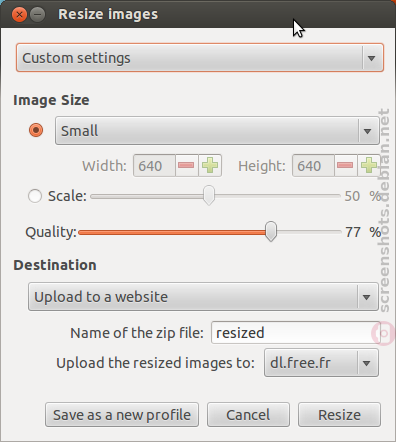Click the minus icon next to Width
Viewport: 396px width, 442px height.
click(186, 166)
